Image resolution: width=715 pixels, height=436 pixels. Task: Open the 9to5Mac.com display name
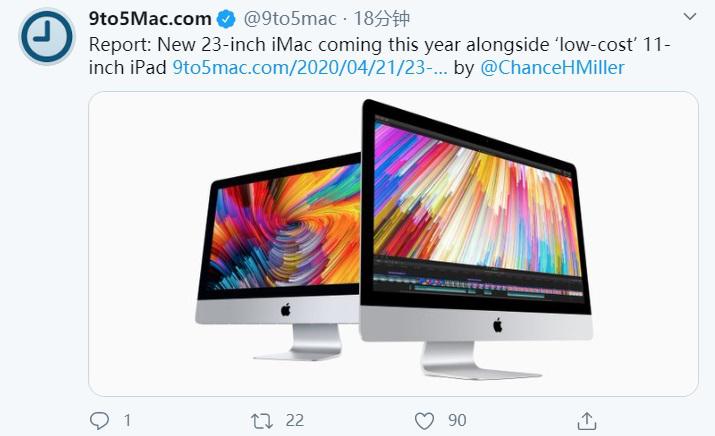tap(150, 19)
